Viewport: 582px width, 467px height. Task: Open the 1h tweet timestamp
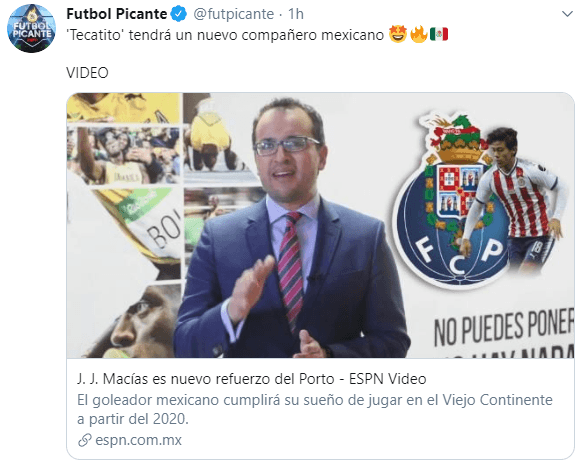coord(296,14)
